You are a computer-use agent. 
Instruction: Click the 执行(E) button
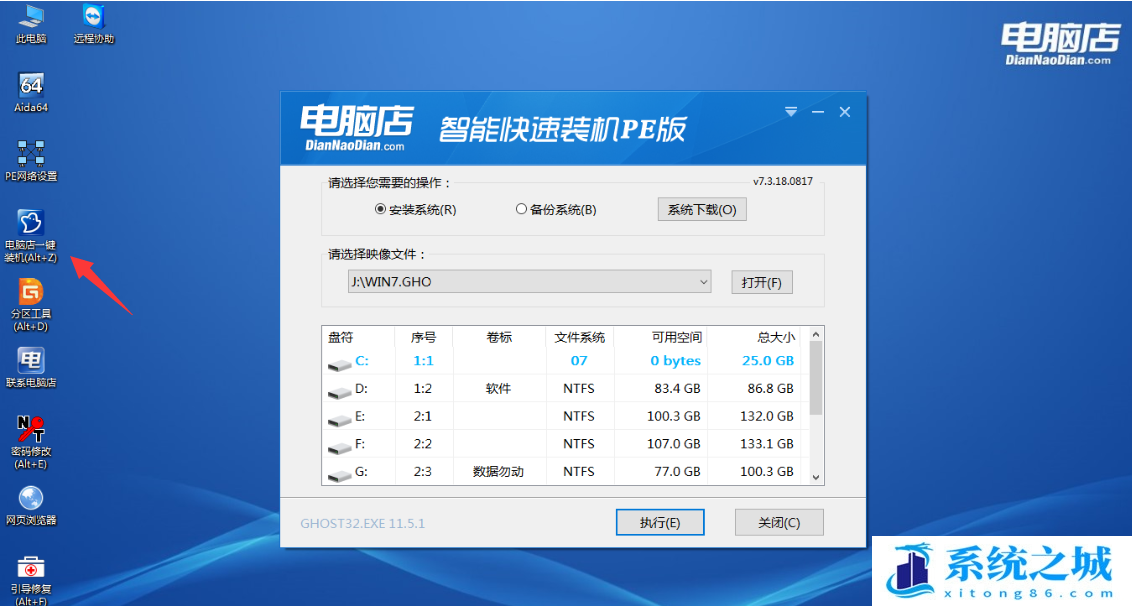click(x=660, y=522)
